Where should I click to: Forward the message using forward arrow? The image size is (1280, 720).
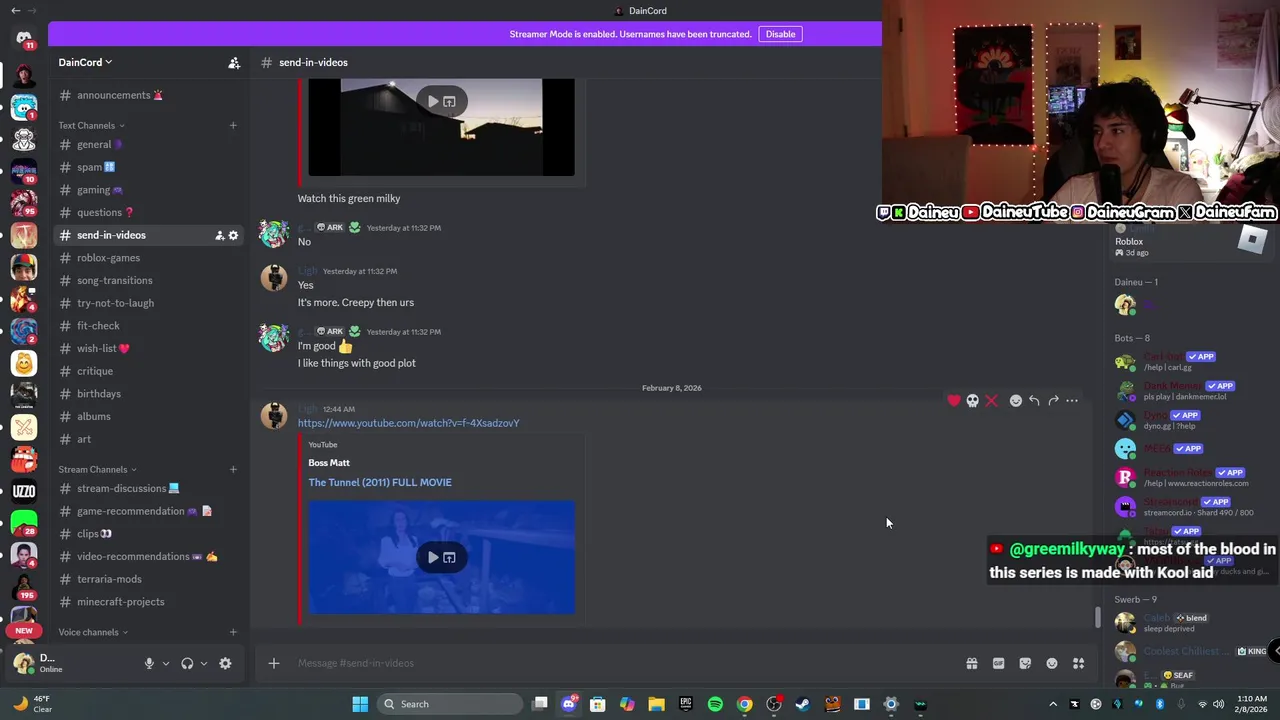[1053, 401]
